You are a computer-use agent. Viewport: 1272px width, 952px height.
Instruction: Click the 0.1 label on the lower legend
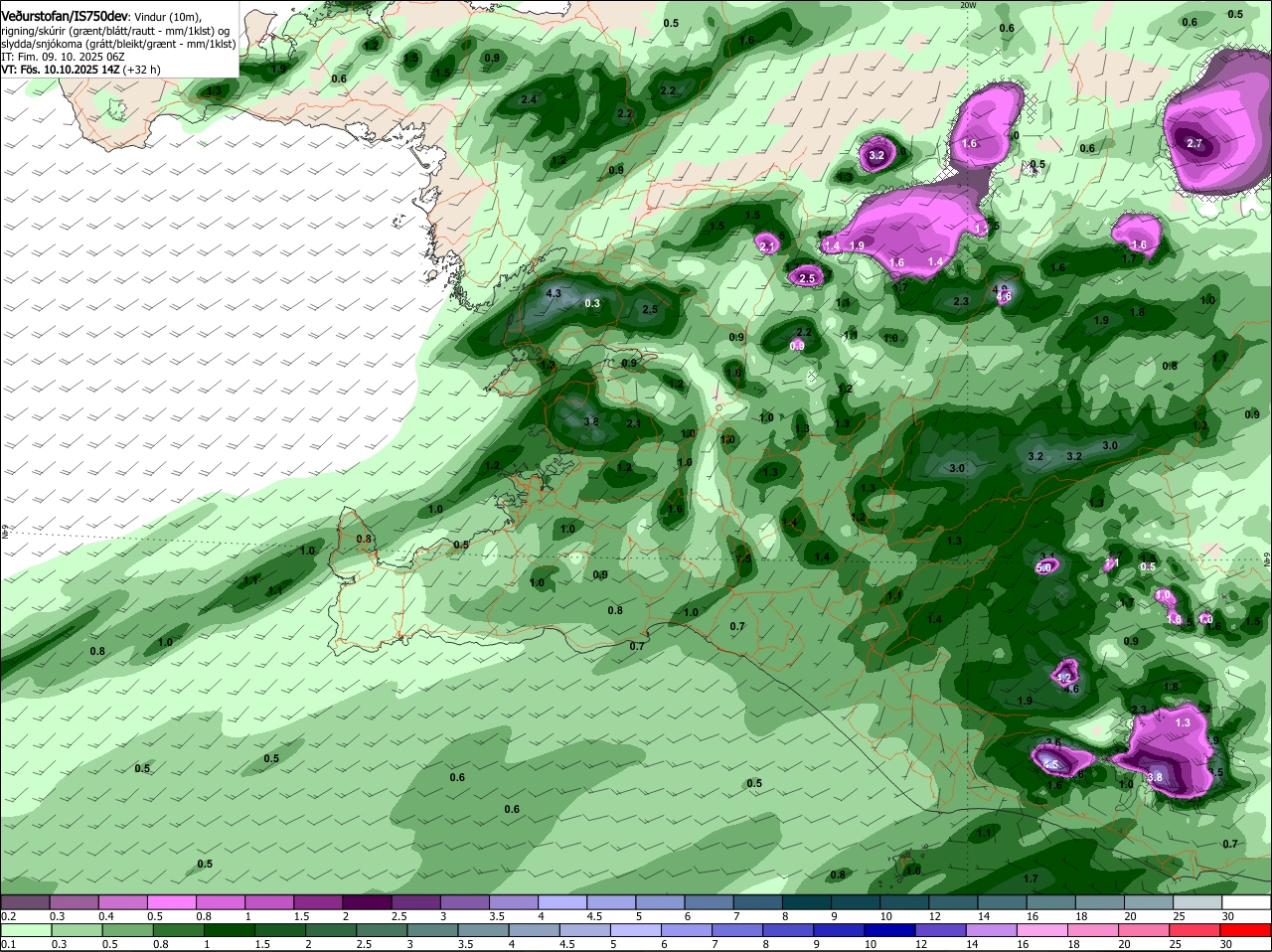(8, 944)
